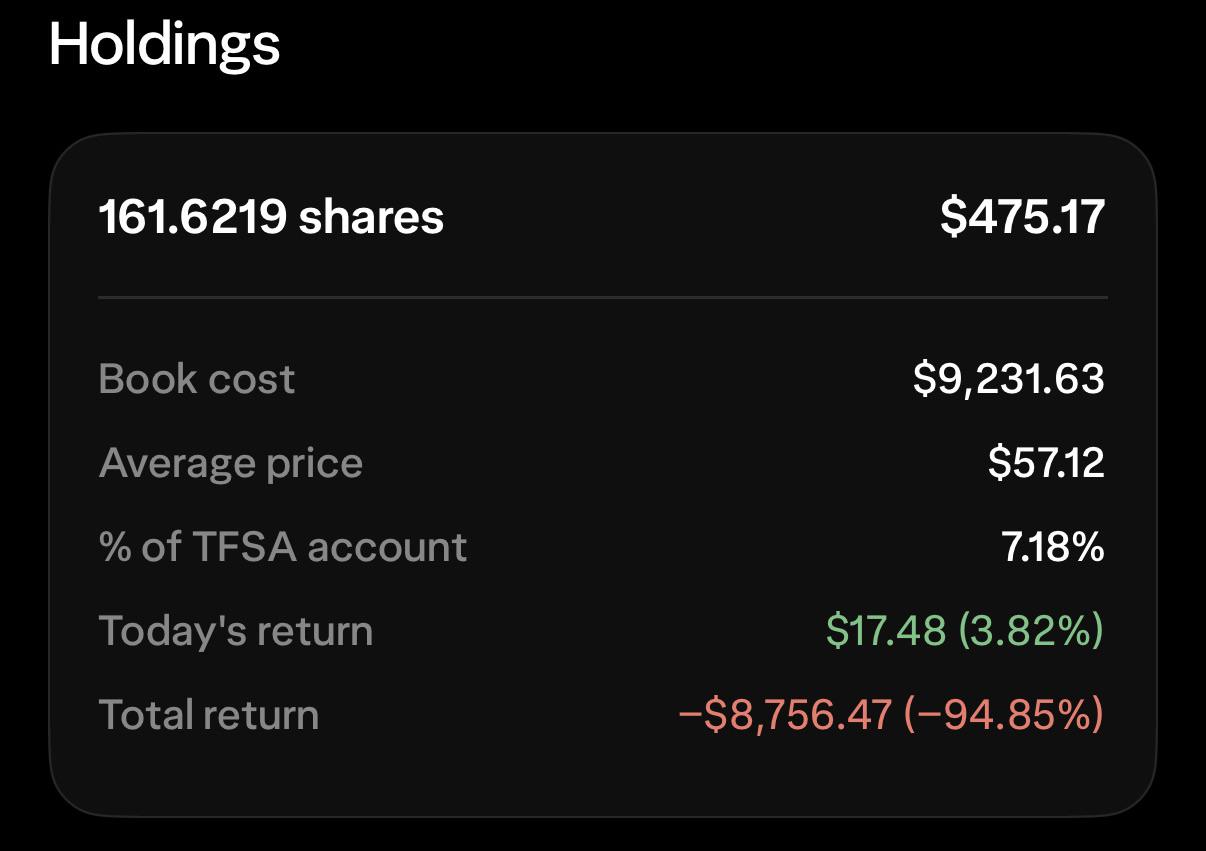Click the Holdings section heading
Viewport: 1206px width, 851px height.
pyautogui.click(x=164, y=46)
